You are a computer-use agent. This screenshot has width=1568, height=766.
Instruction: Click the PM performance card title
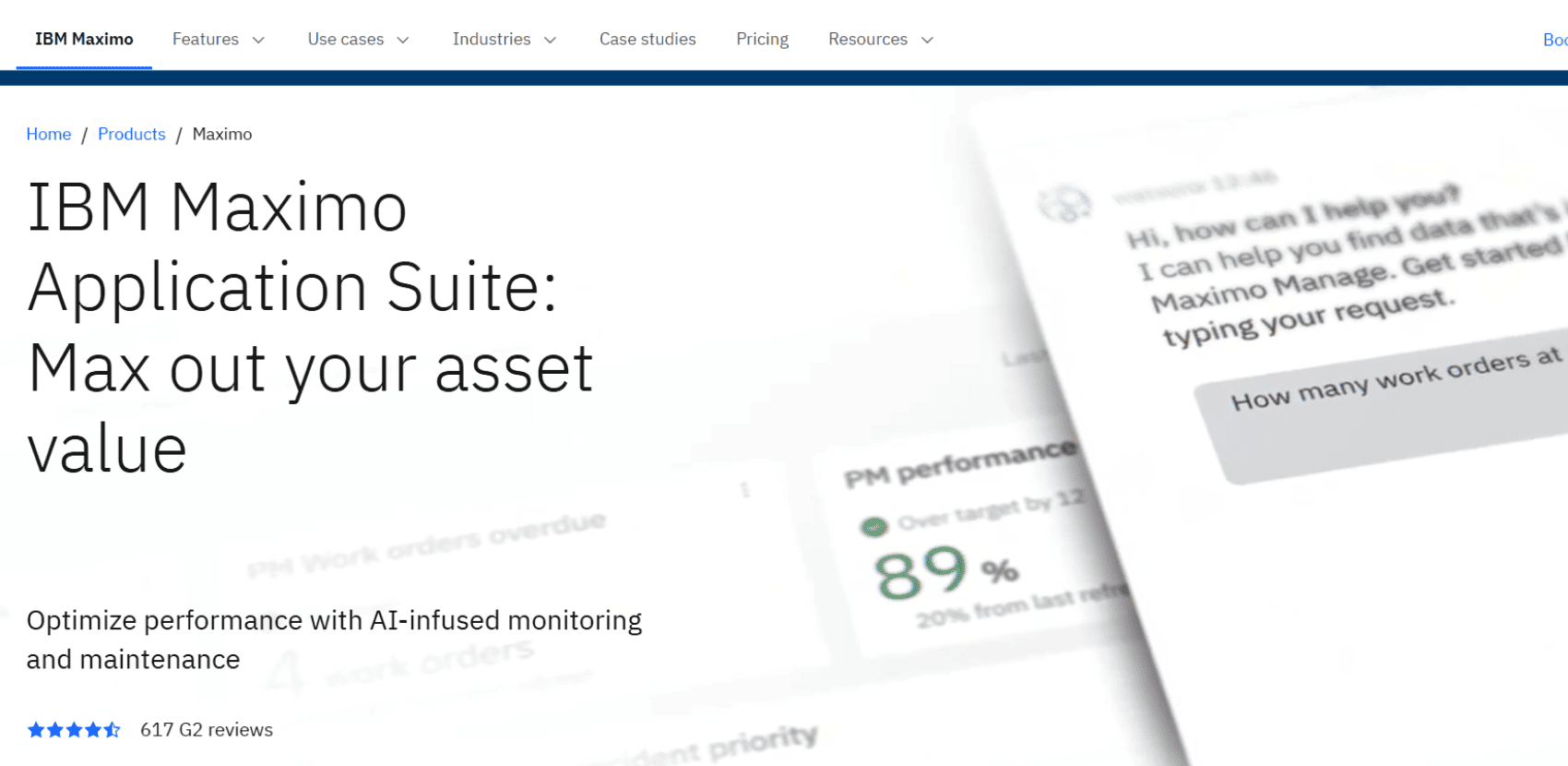pos(960,463)
